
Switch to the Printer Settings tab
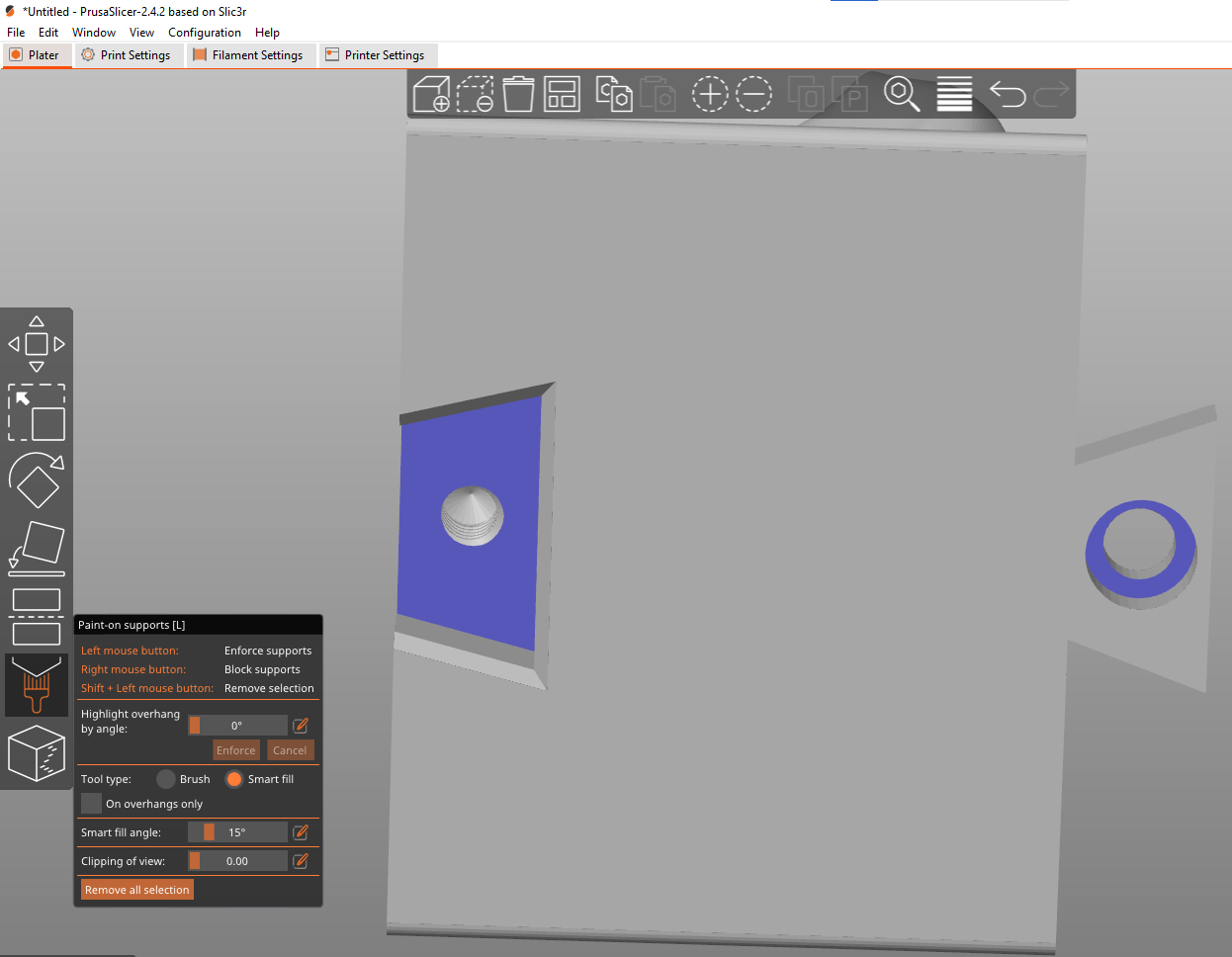tap(376, 55)
